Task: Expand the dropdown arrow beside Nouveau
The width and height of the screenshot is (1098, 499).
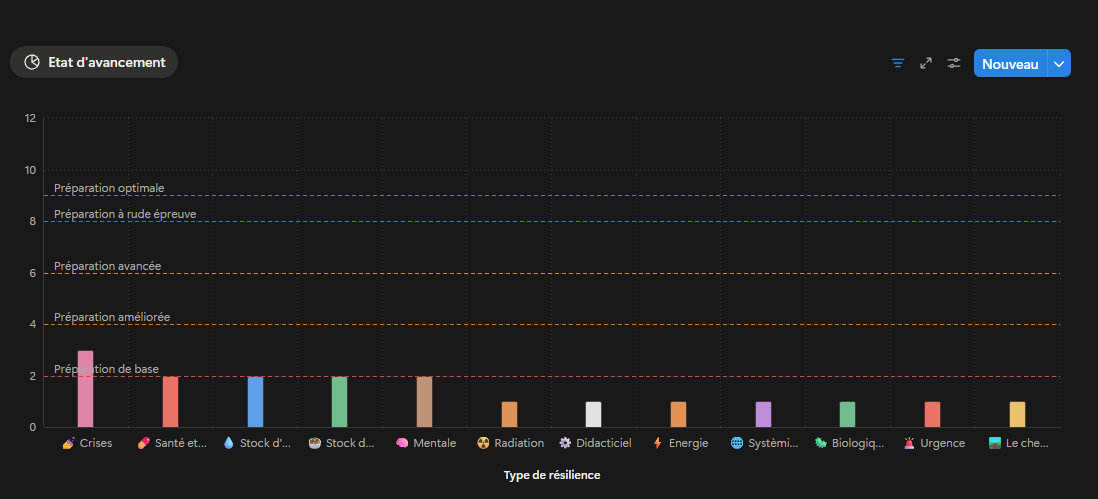Action: tap(1059, 64)
